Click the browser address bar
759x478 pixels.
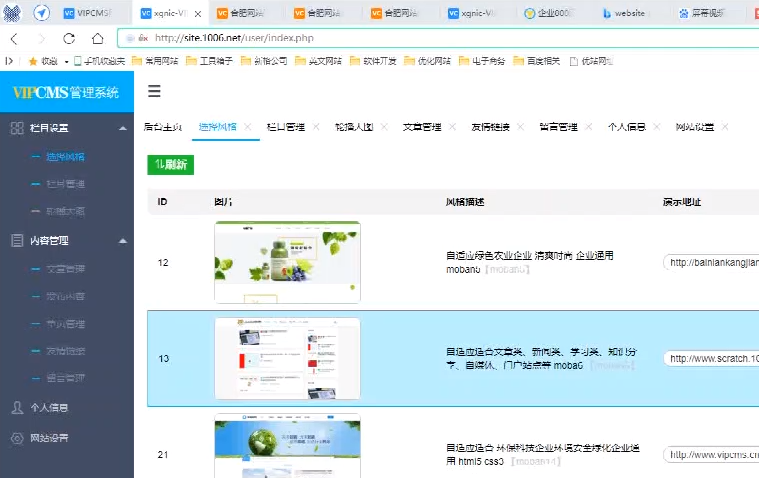400,37
